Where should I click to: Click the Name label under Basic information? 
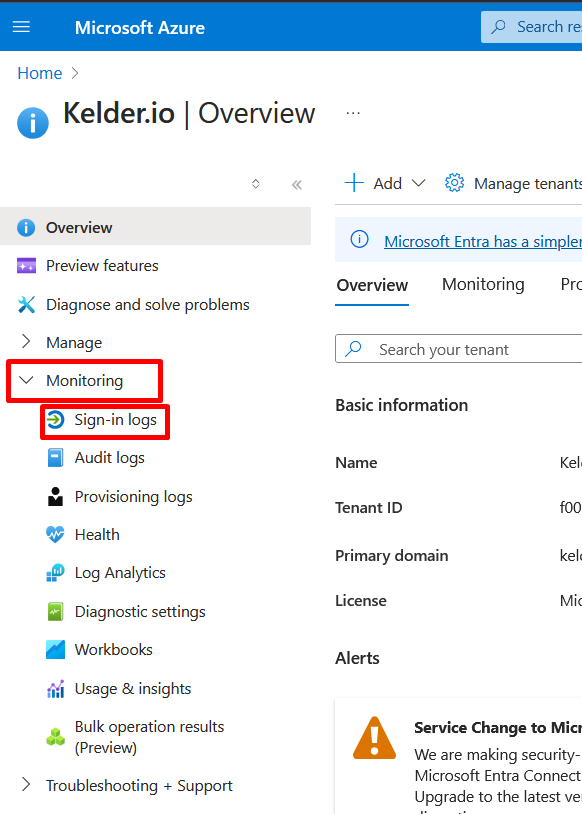click(356, 463)
